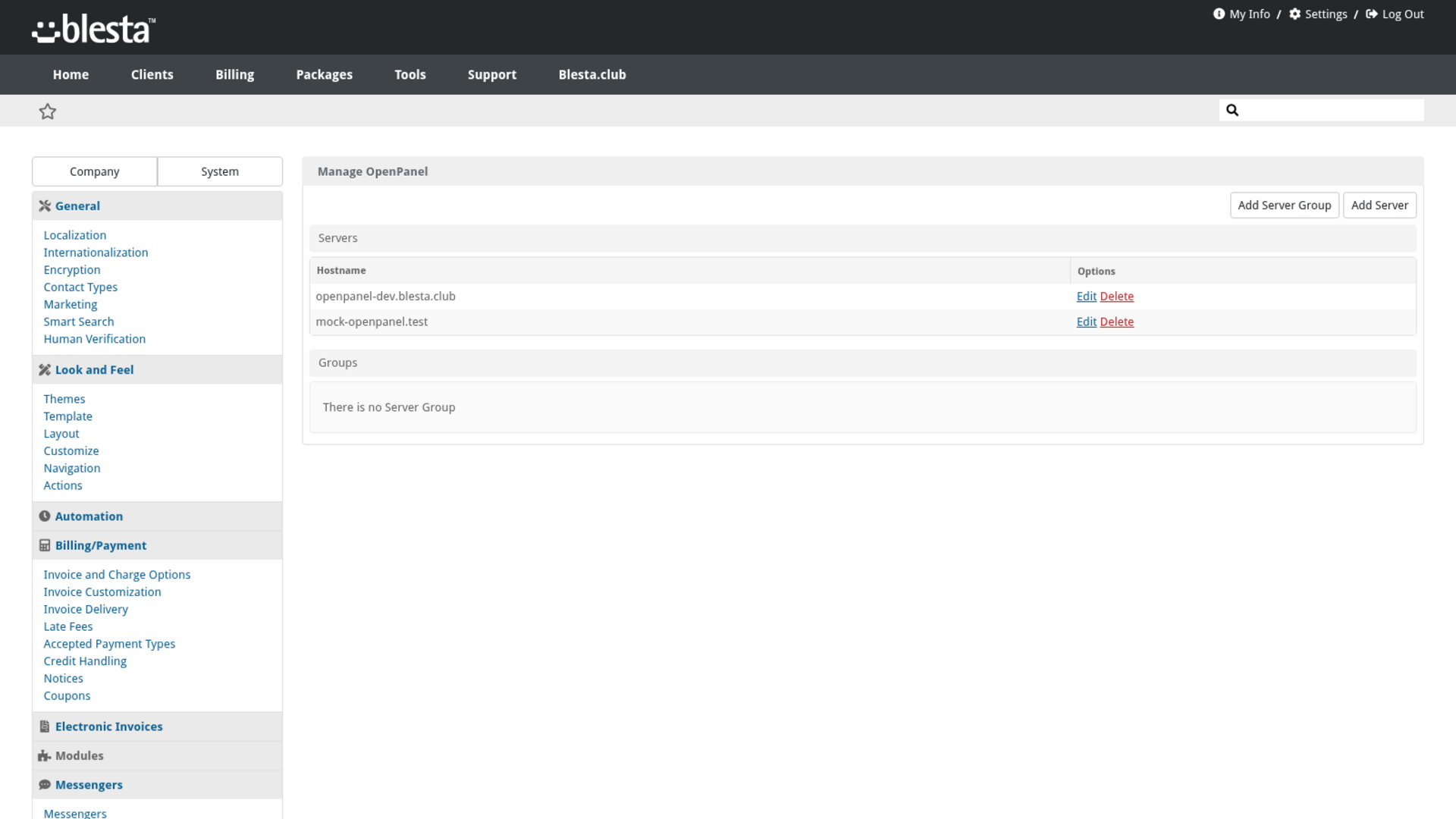Click the Messengers chat bubble icon

point(45,784)
